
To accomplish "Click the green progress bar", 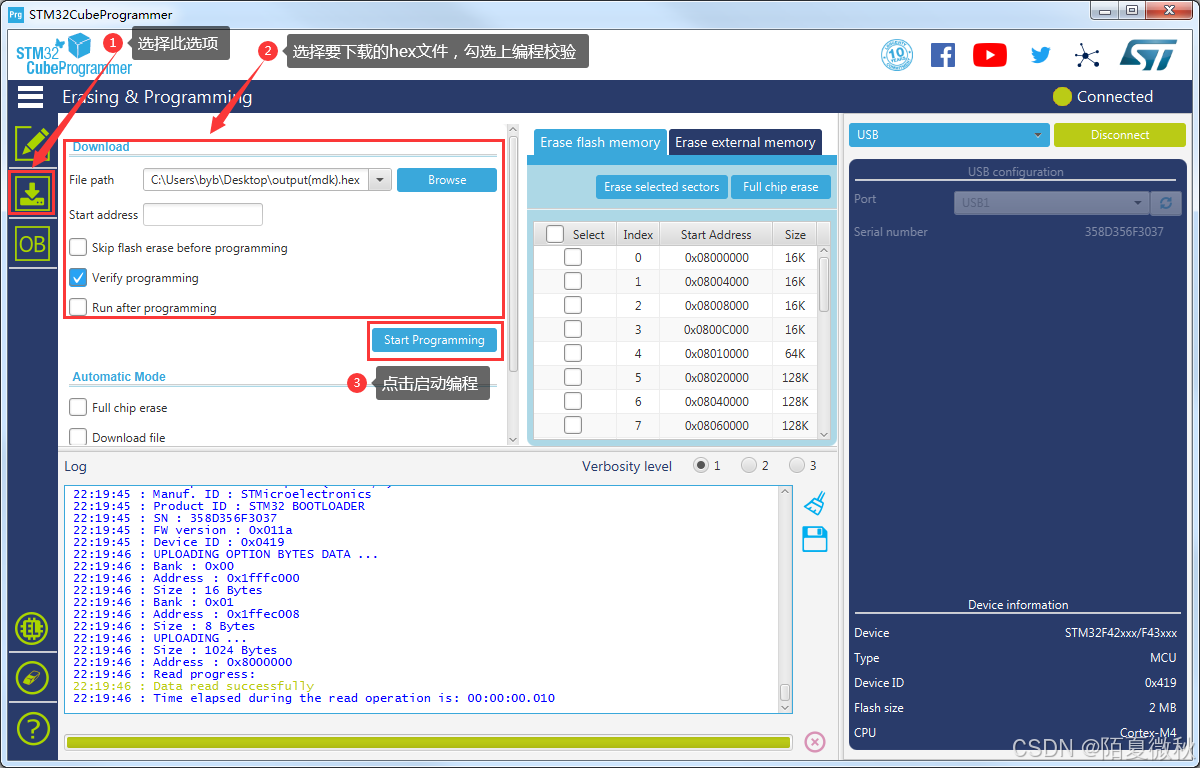I will [x=428, y=742].
